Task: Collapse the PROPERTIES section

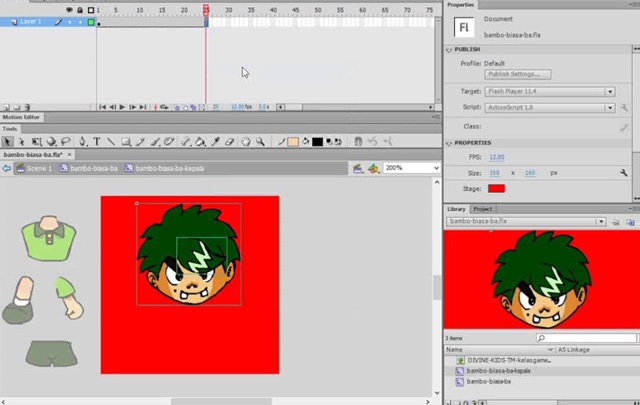Action: click(449, 143)
